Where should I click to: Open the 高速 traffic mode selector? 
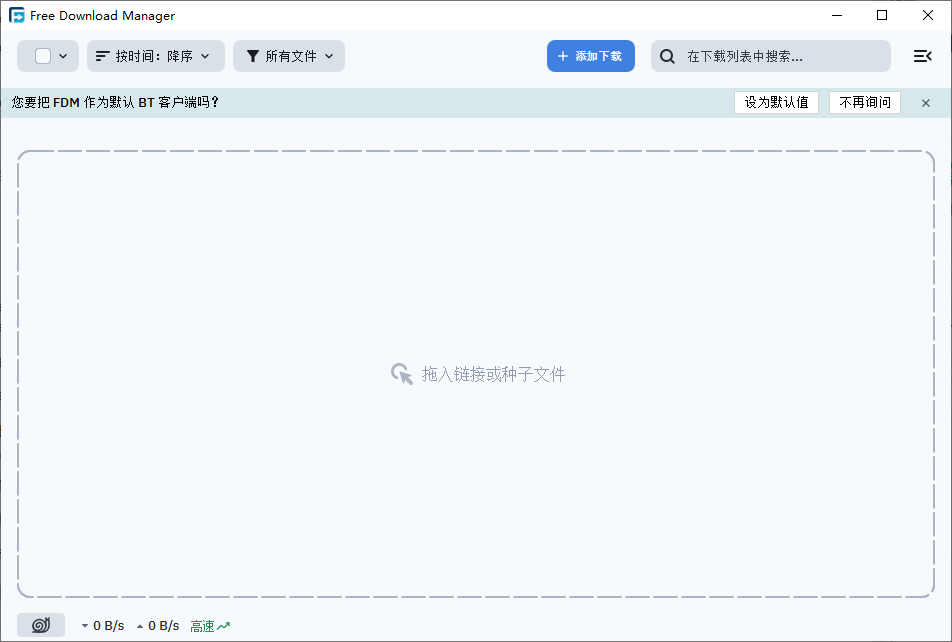click(210, 626)
